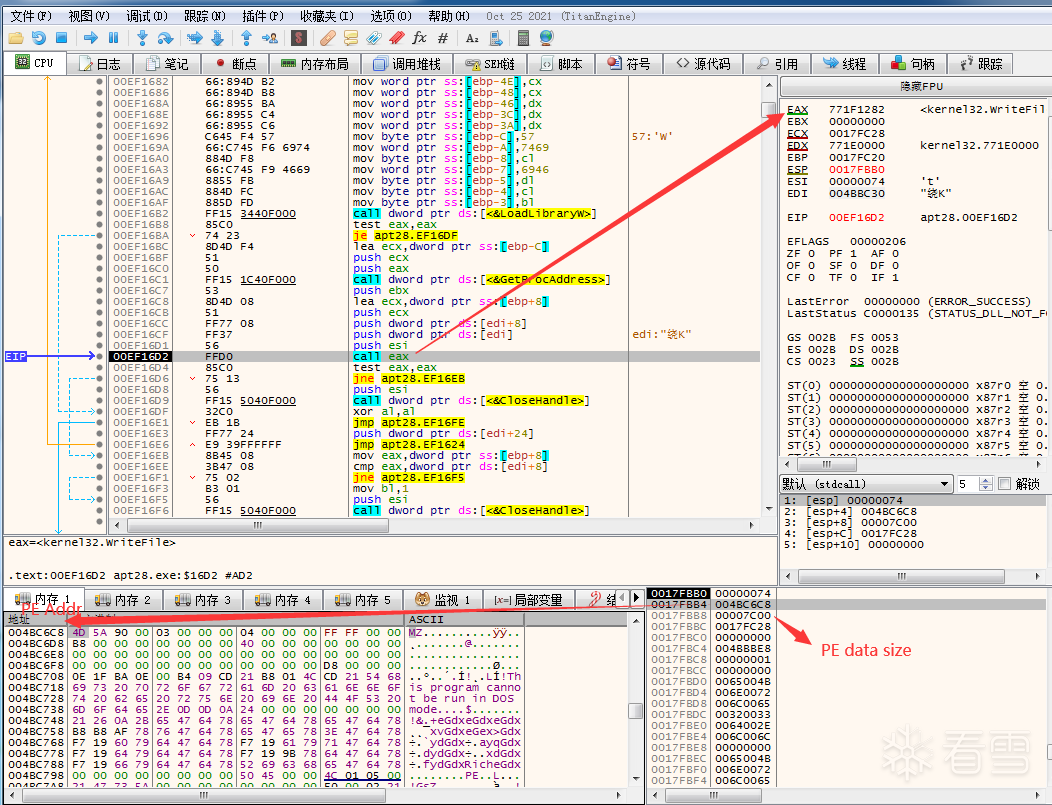Select stack entry 004BC6C8 at 0017FBB4

pyautogui.click(x=743, y=604)
